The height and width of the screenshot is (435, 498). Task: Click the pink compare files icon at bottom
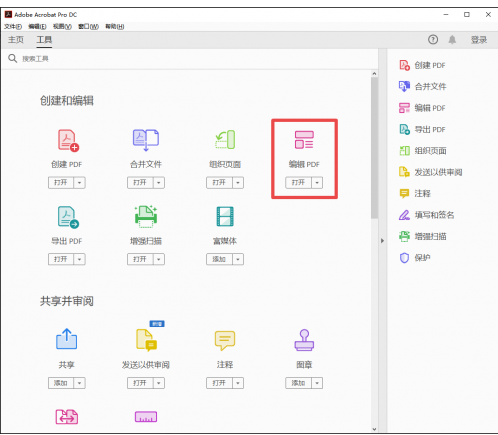pos(67,417)
